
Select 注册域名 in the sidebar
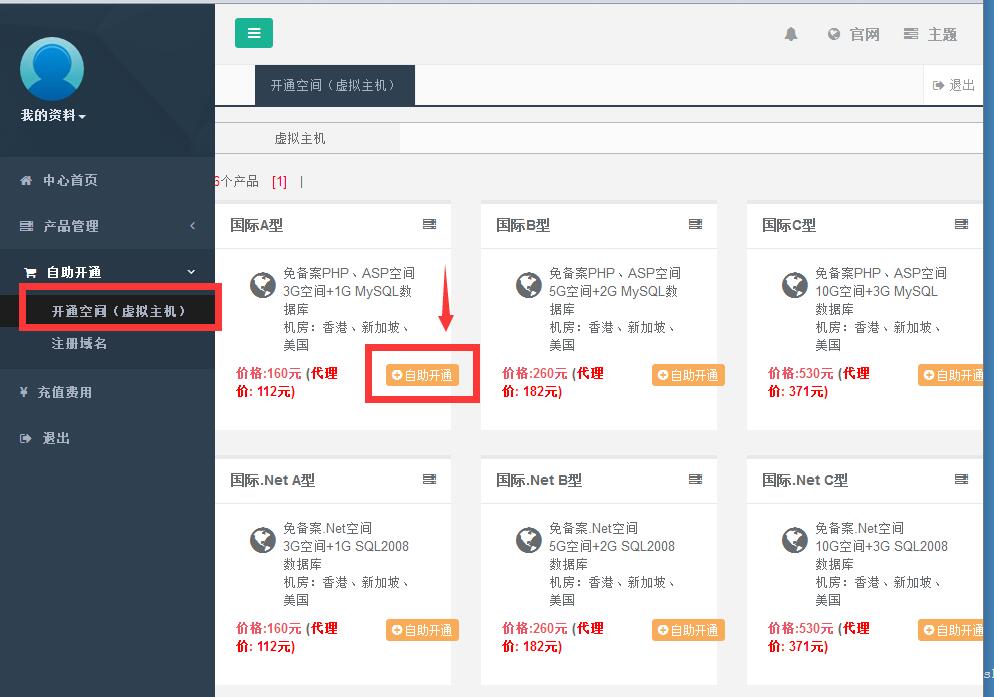click(79, 344)
